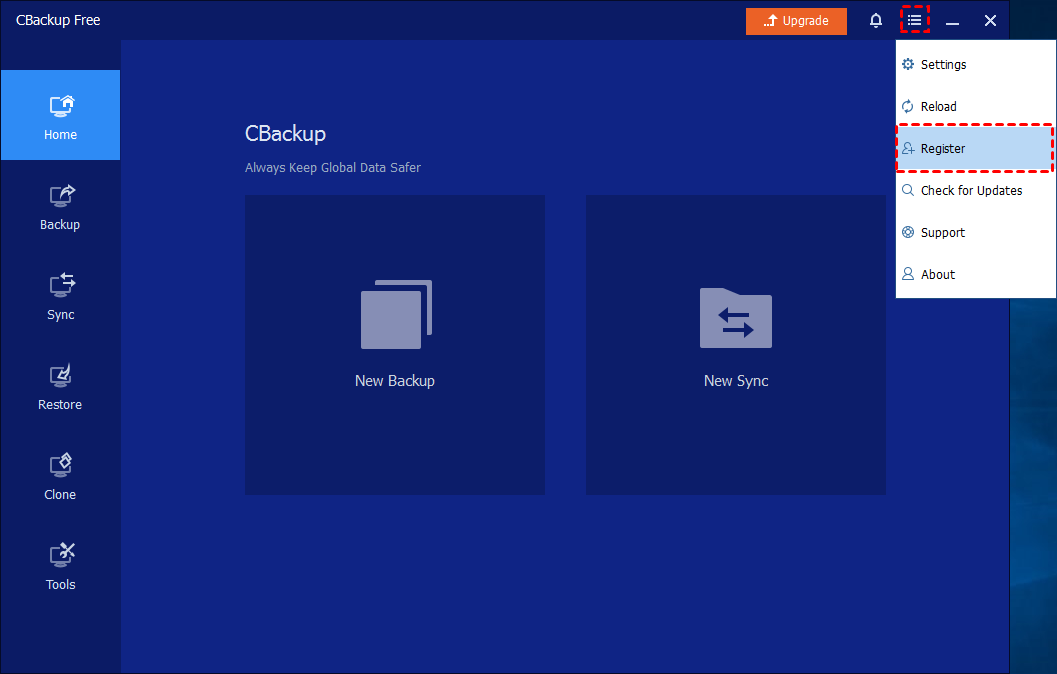Choose Reload in the menu
Image resolution: width=1057 pixels, height=674 pixels.
938,107
